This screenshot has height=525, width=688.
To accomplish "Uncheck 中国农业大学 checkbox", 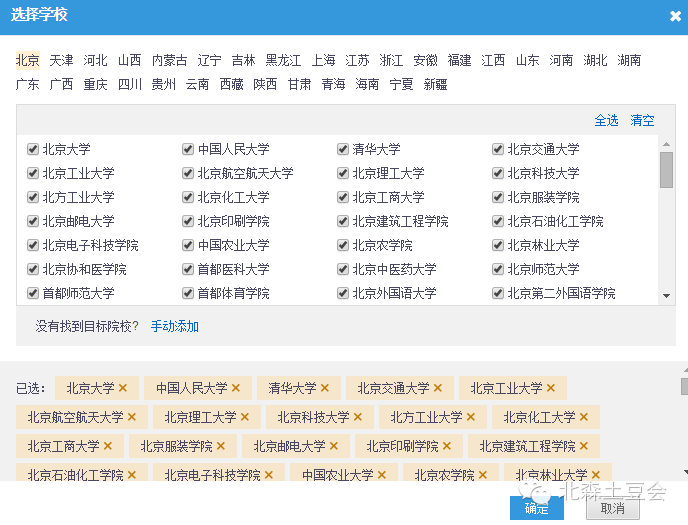I will [188, 245].
